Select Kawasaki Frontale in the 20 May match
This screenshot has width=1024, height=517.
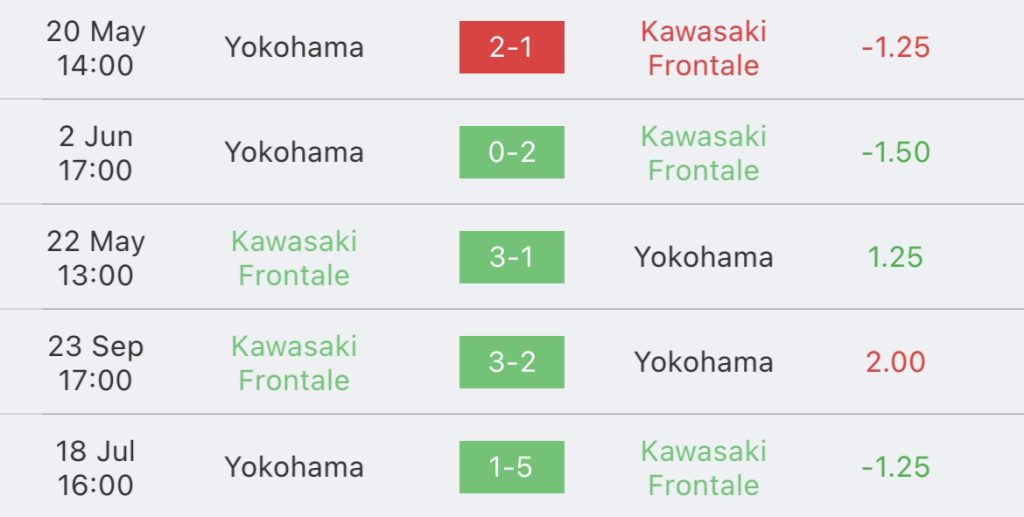(703, 48)
